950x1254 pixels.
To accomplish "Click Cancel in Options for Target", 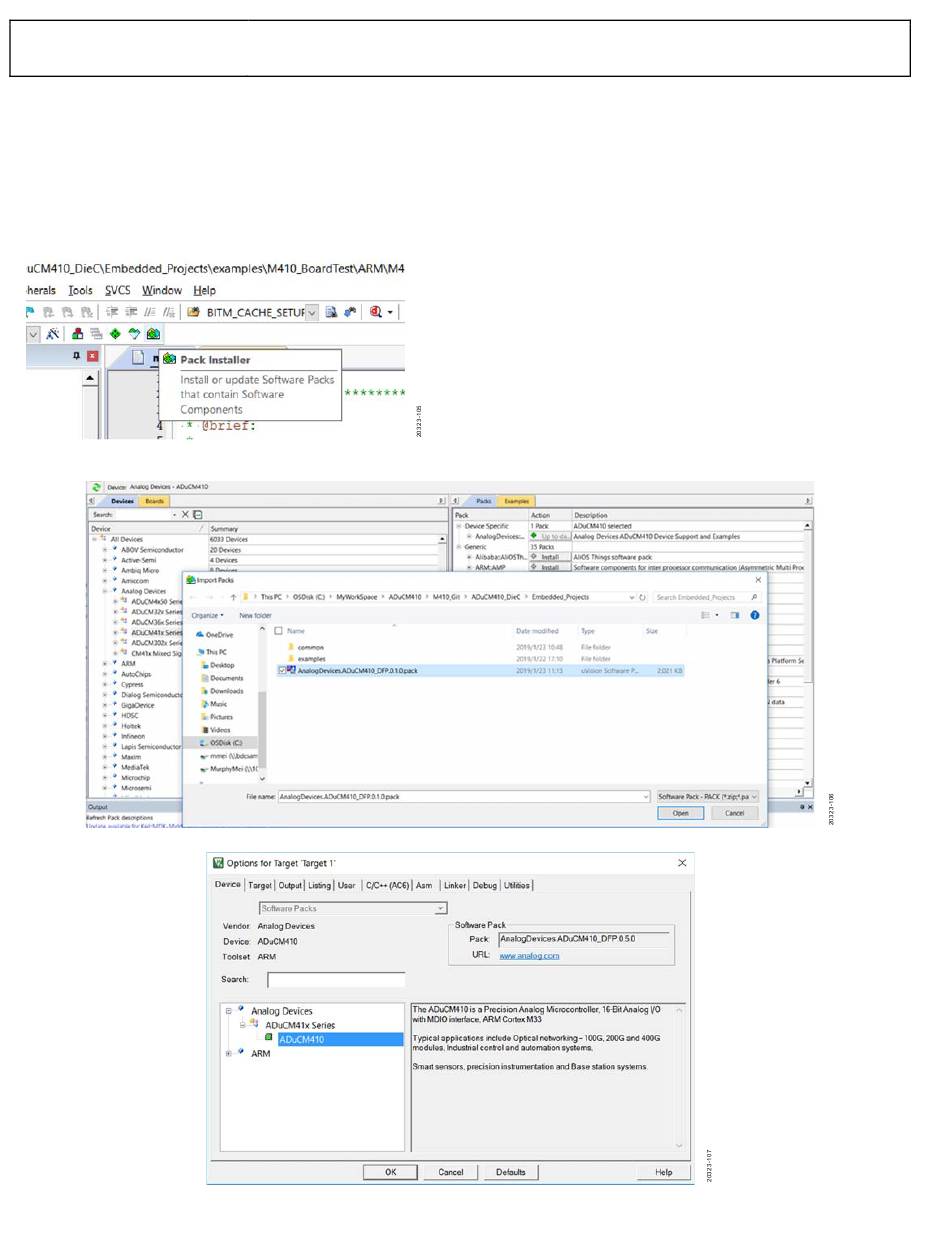I will [450, 1172].
